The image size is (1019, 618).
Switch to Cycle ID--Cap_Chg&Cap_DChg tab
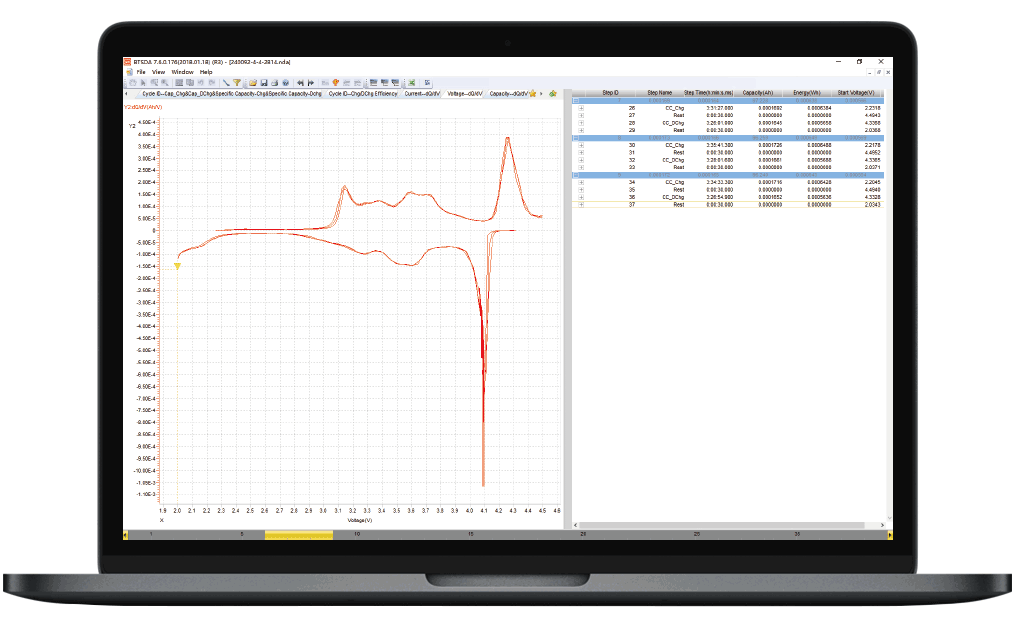click(x=232, y=94)
